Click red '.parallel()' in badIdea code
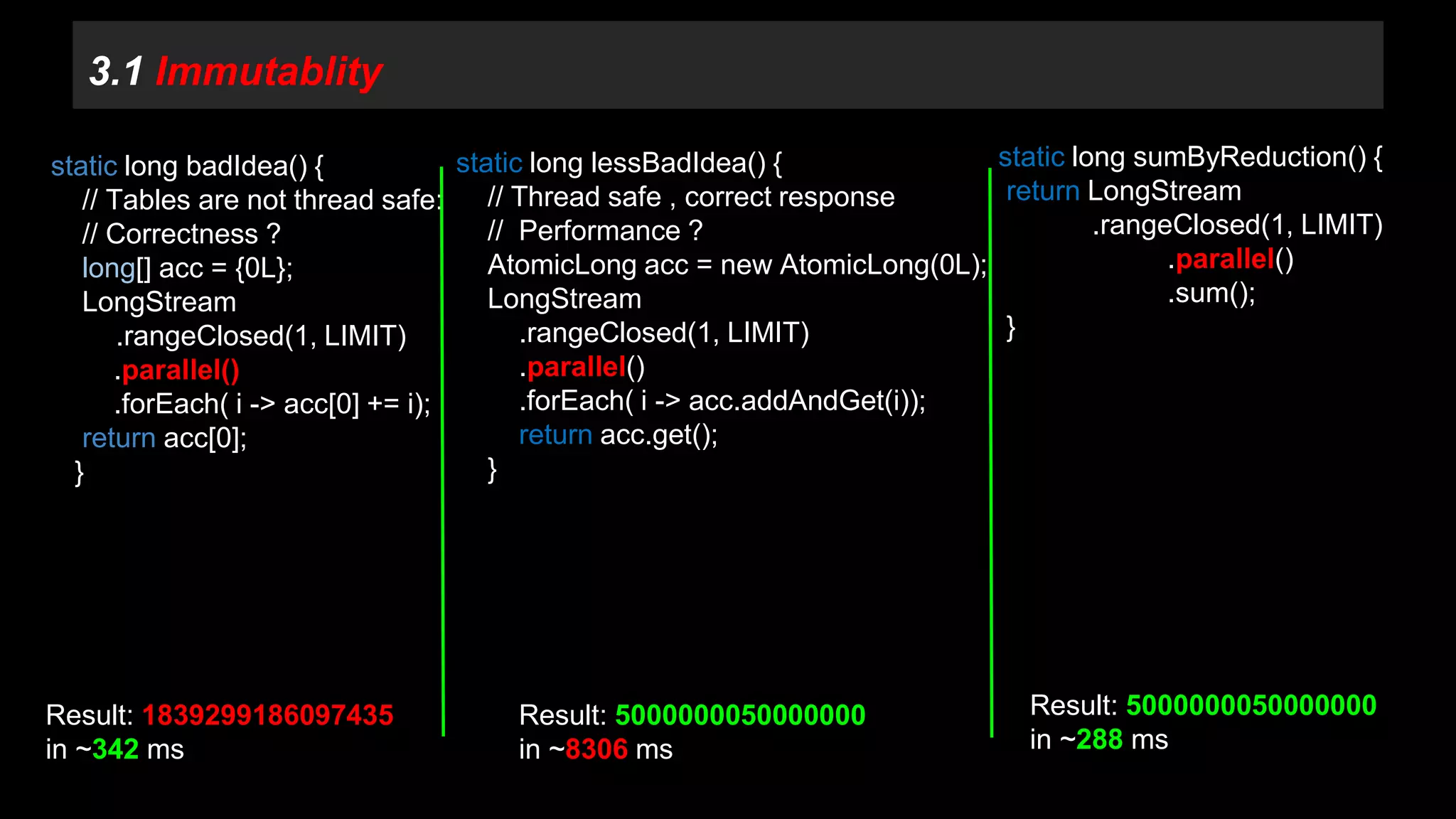Viewport: 1456px width, 819px height. pos(177,370)
